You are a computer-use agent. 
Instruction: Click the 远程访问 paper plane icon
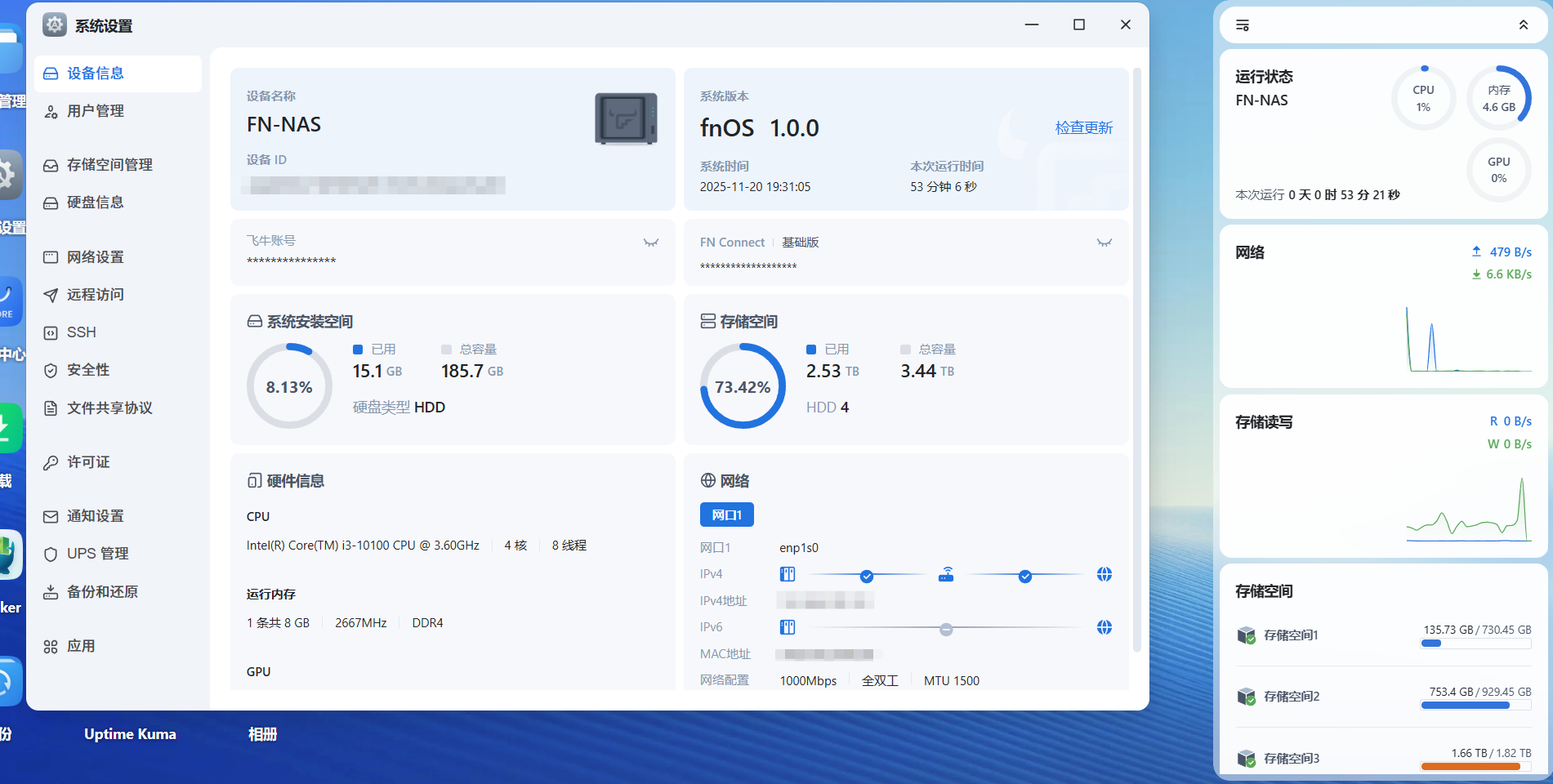(51, 295)
